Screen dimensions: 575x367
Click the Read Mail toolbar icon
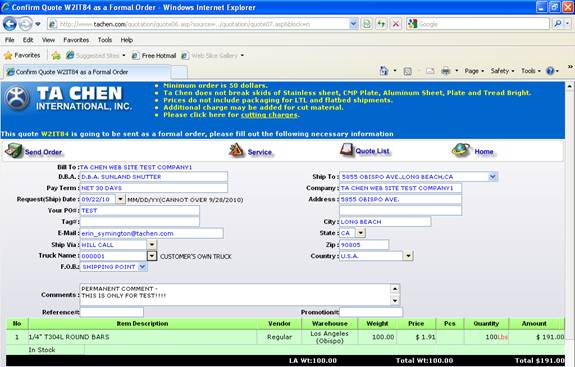pos(430,71)
